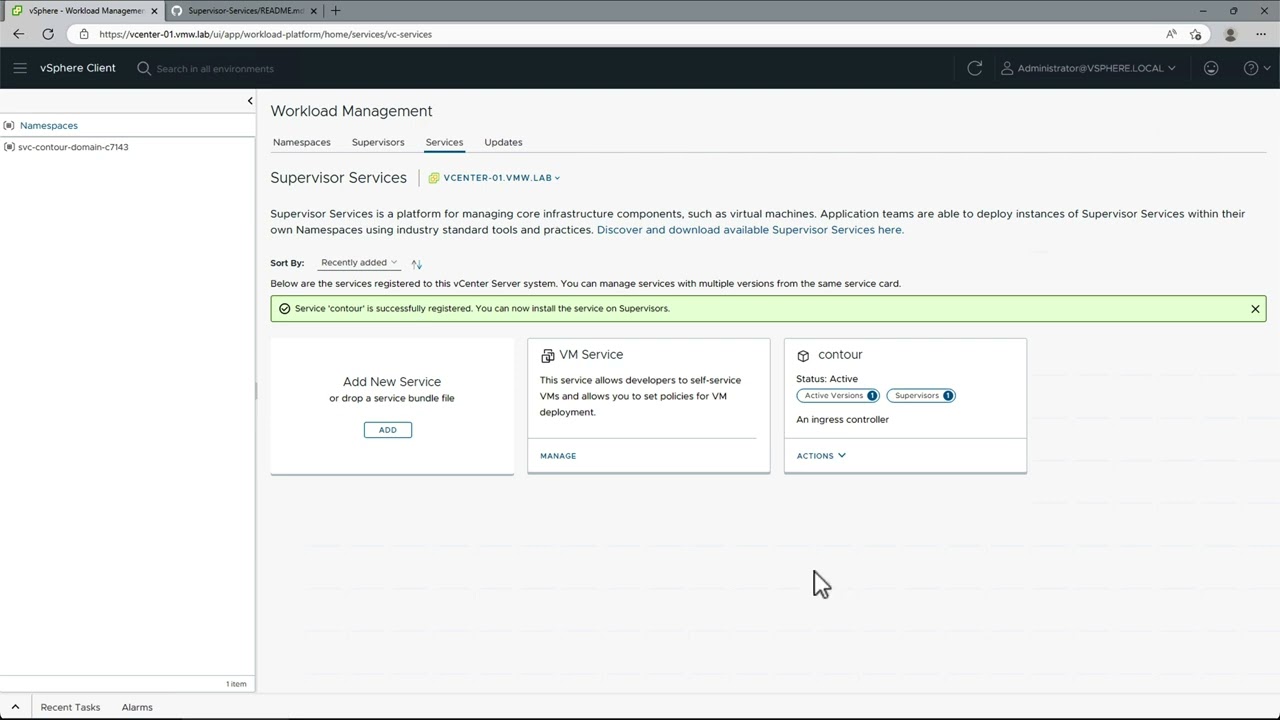Open the browser settings ellipsis menu
The width and height of the screenshot is (1280, 720).
point(1262,34)
